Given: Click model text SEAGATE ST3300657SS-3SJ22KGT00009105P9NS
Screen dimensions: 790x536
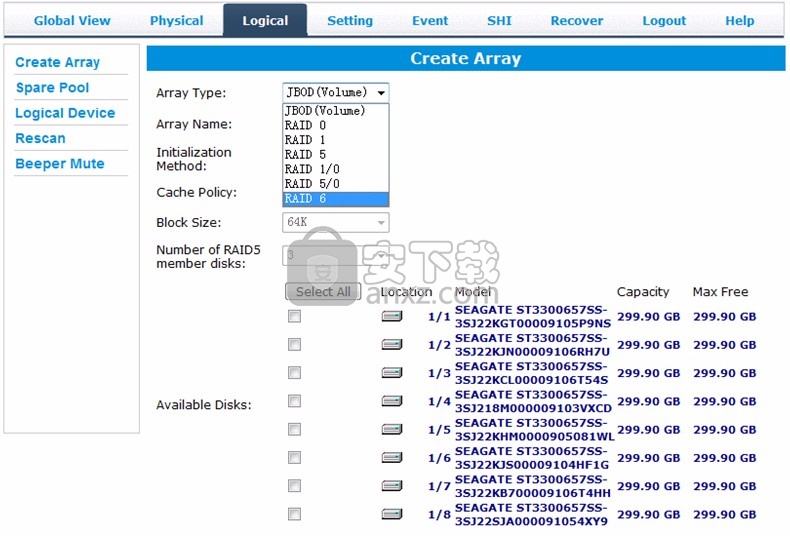Looking at the screenshot, I should click(x=533, y=316).
